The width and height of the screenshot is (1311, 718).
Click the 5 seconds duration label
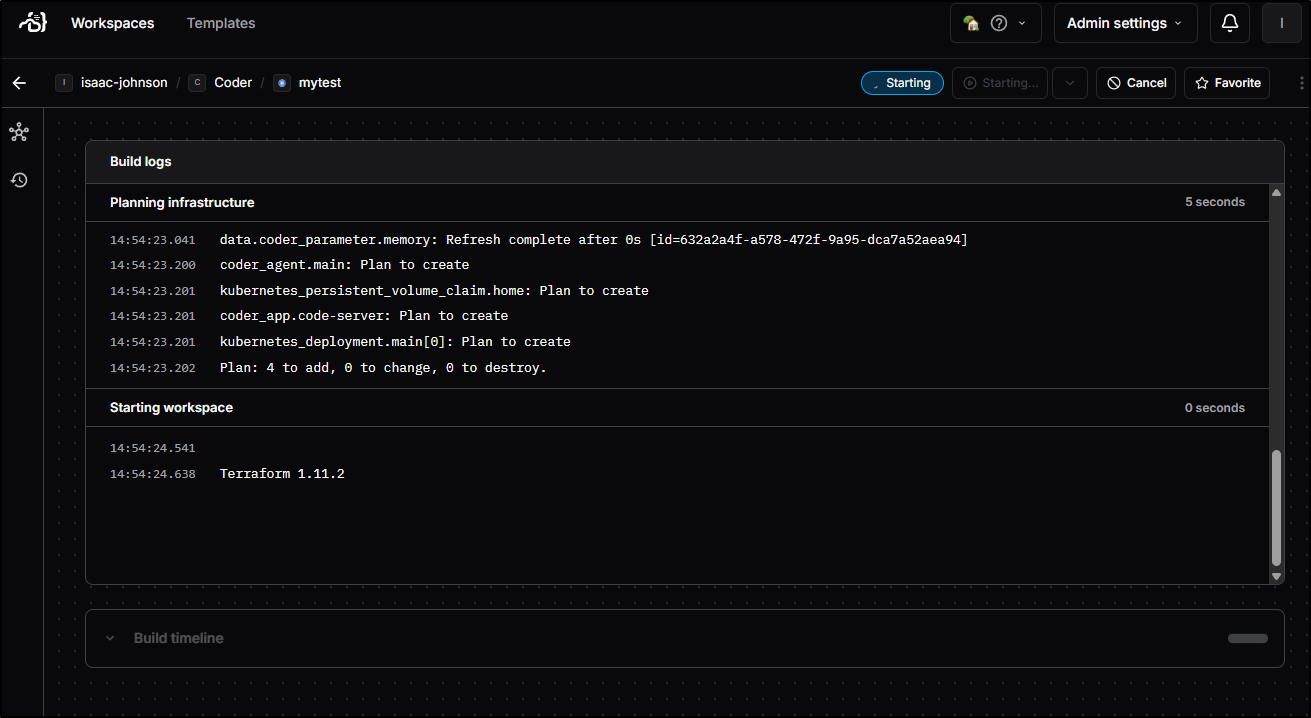point(1215,202)
